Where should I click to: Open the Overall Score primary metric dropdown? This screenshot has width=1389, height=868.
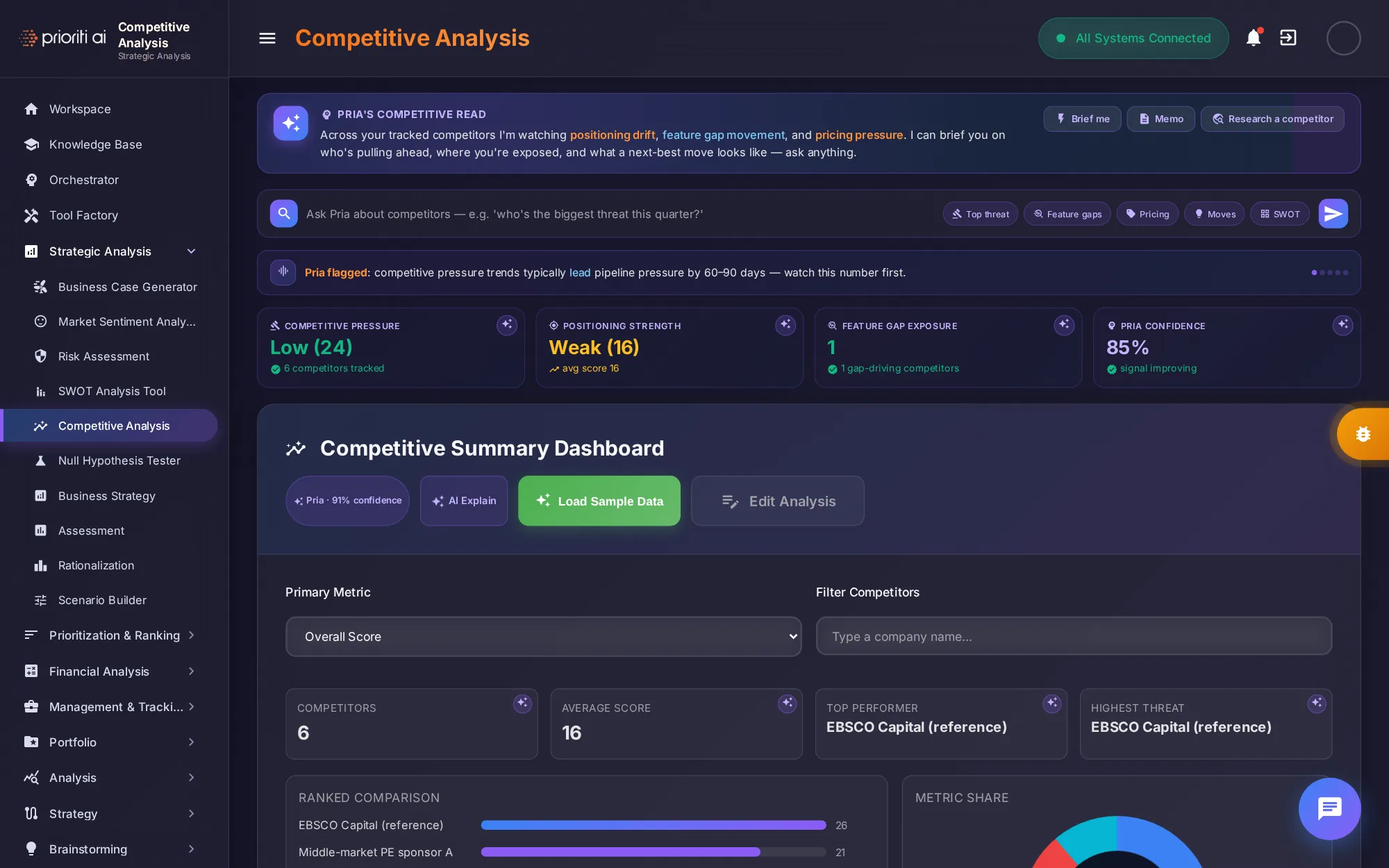(x=543, y=637)
